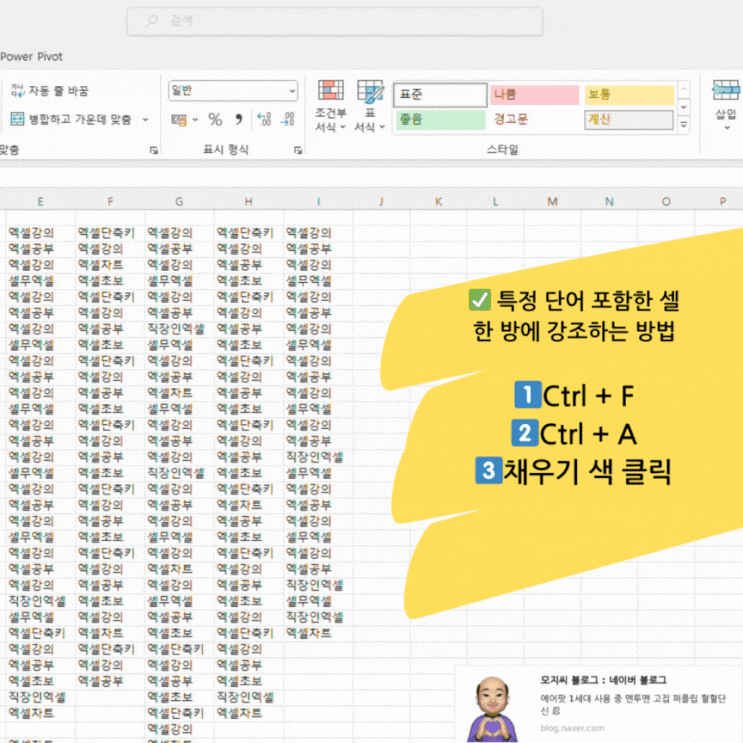Select column E header
743x743 pixels.
[40, 201]
